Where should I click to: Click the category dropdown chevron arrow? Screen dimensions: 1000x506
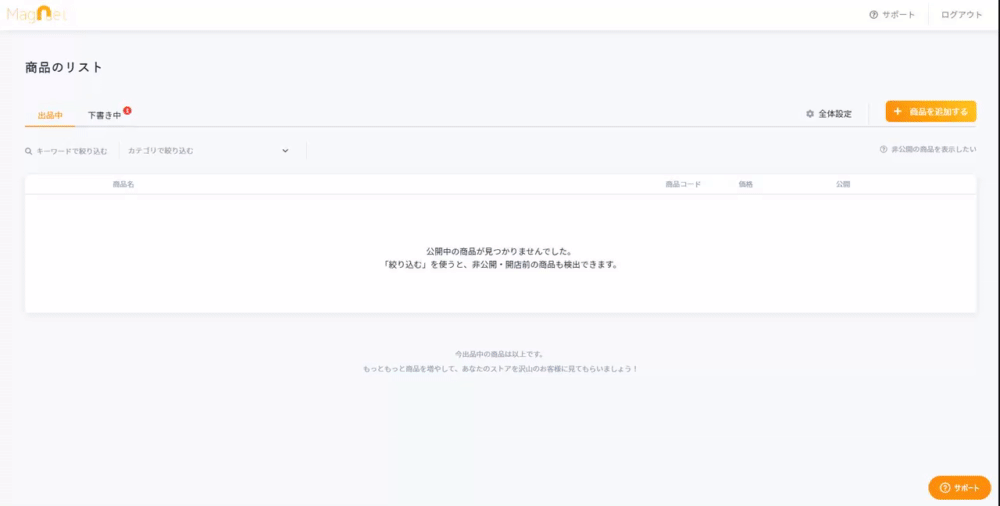pos(285,151)
